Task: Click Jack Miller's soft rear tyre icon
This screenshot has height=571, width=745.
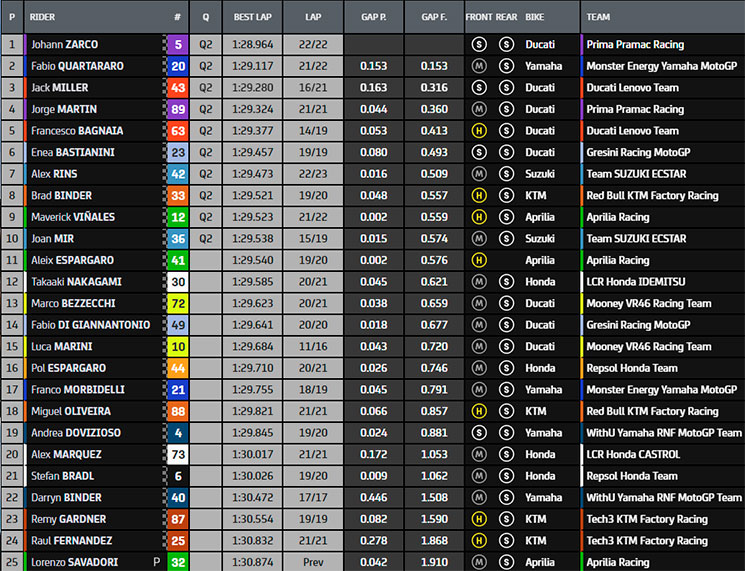Action: 506,88
